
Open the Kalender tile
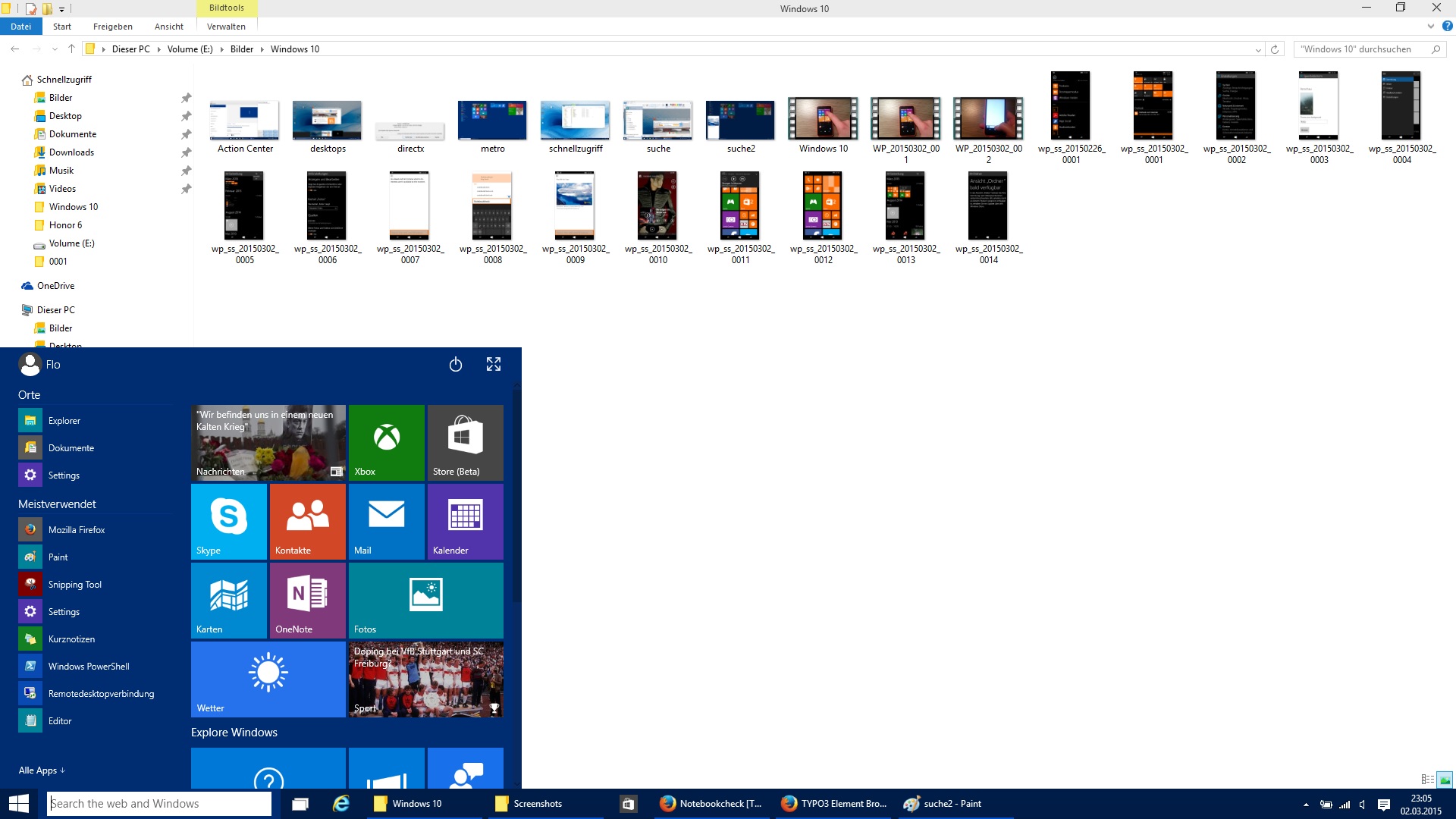pyautogui.click(x=466, y=522)
